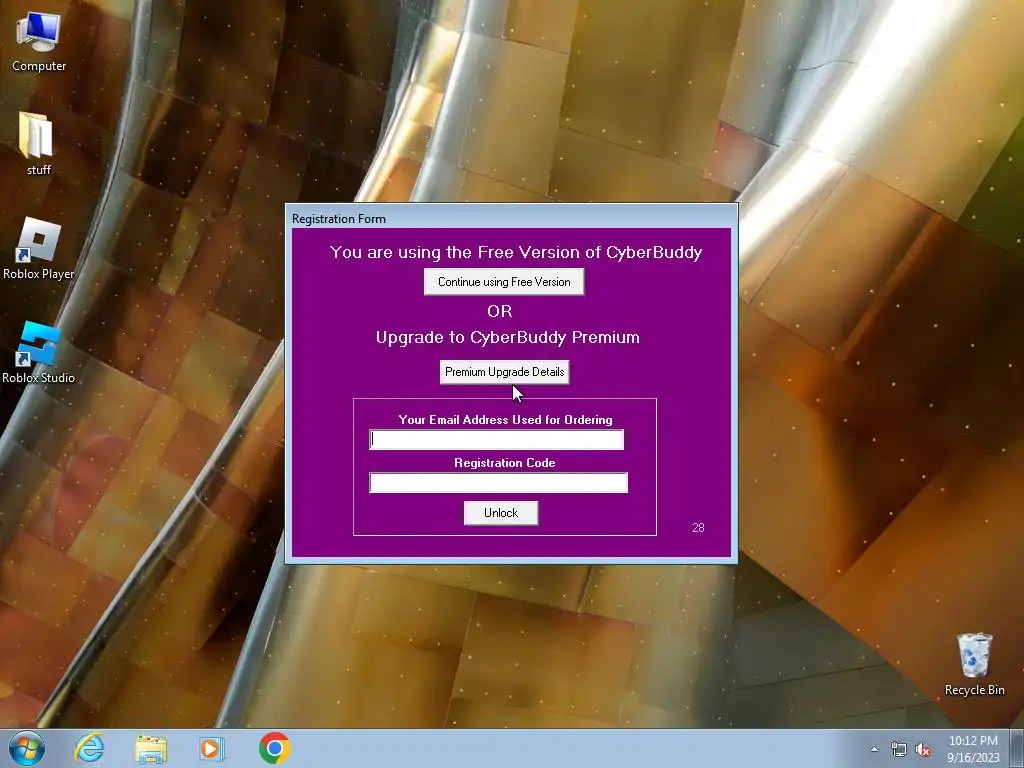
Task: Launch Internet Explorer from taskbar
Action: (x=89, y=748)
